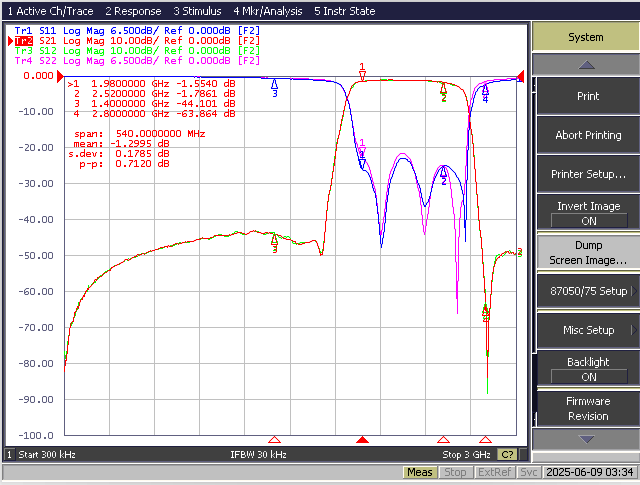
Task: Click the System softkey header
Action: click(586, 37)
